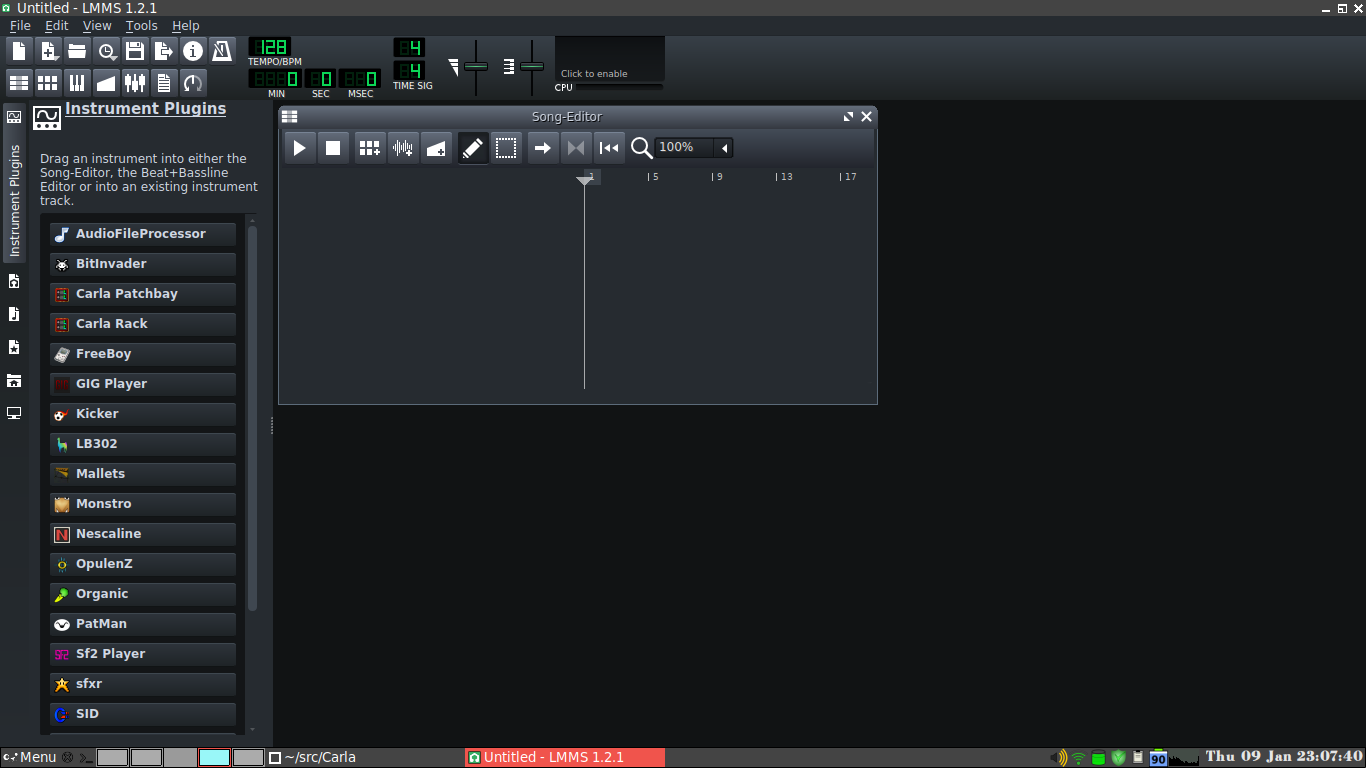Show the Song-Editor via the main toolbar icon
This screenshot has height=768, width=1366.
19,82
